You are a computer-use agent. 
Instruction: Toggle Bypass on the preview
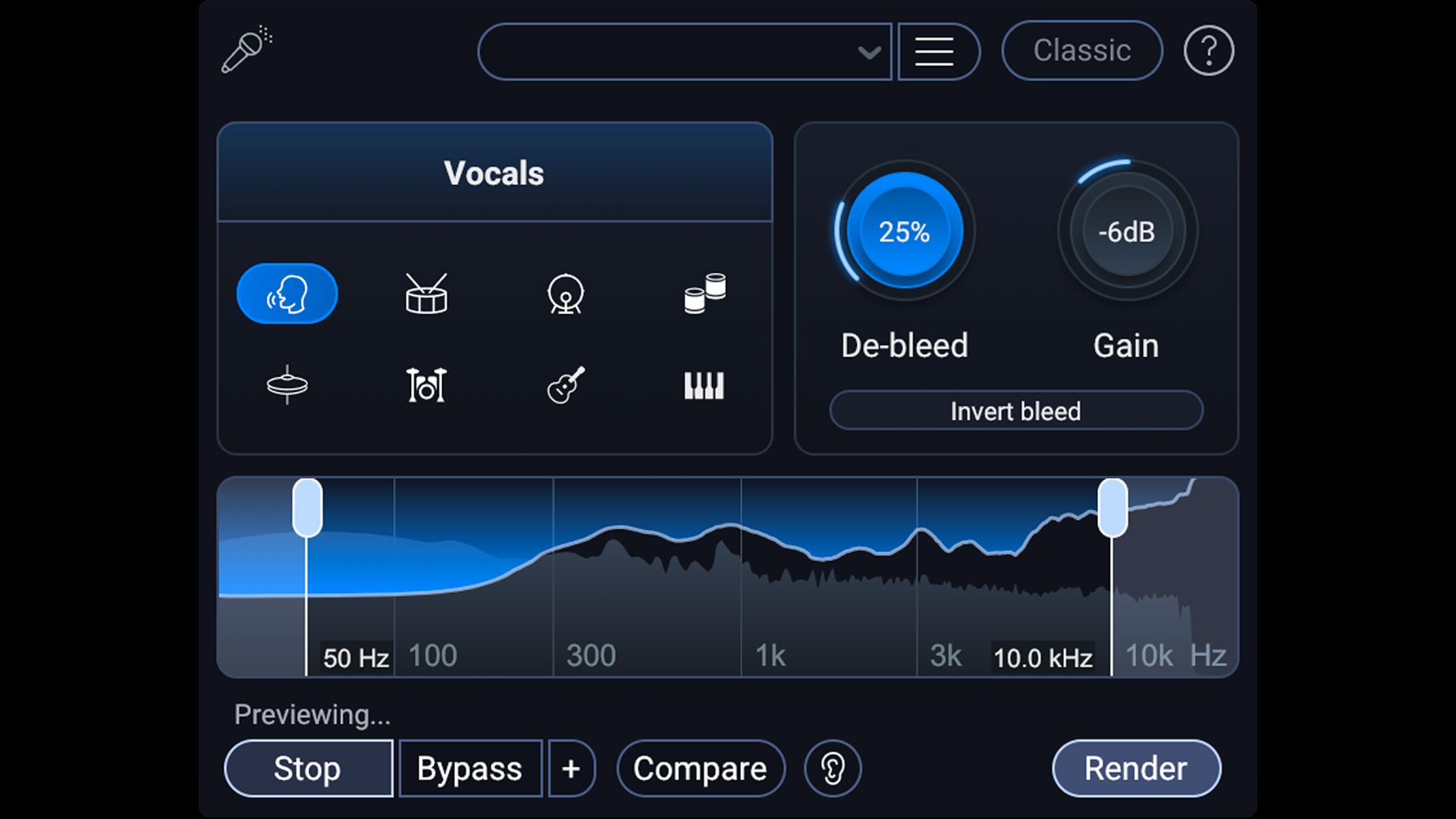click(x=469, y=768)
